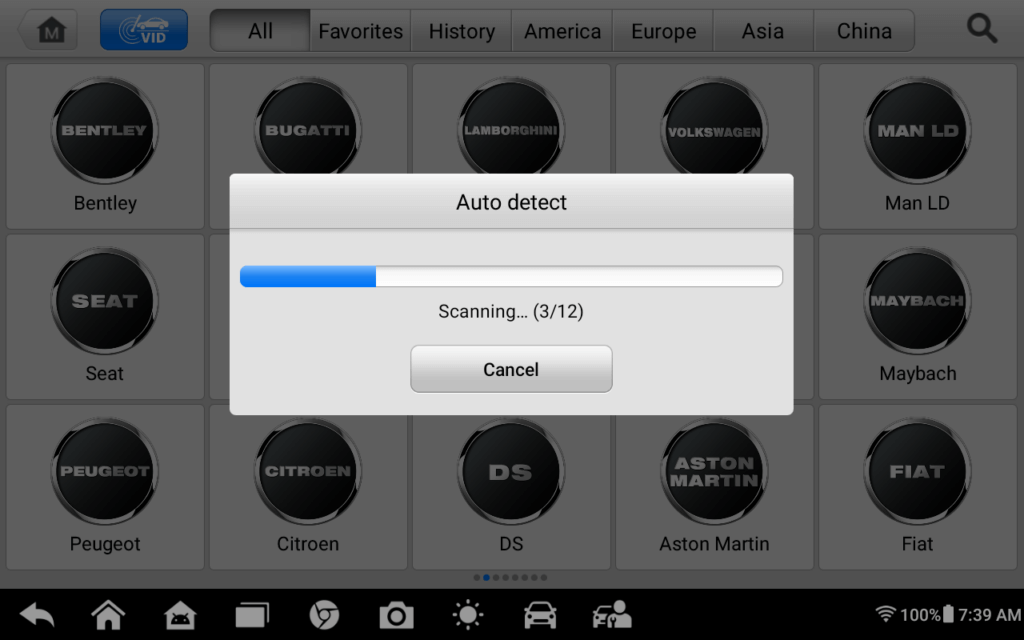Screen dimensions: 1024x640
Task: Click the M home button in top bar
Action: point(50,31)
